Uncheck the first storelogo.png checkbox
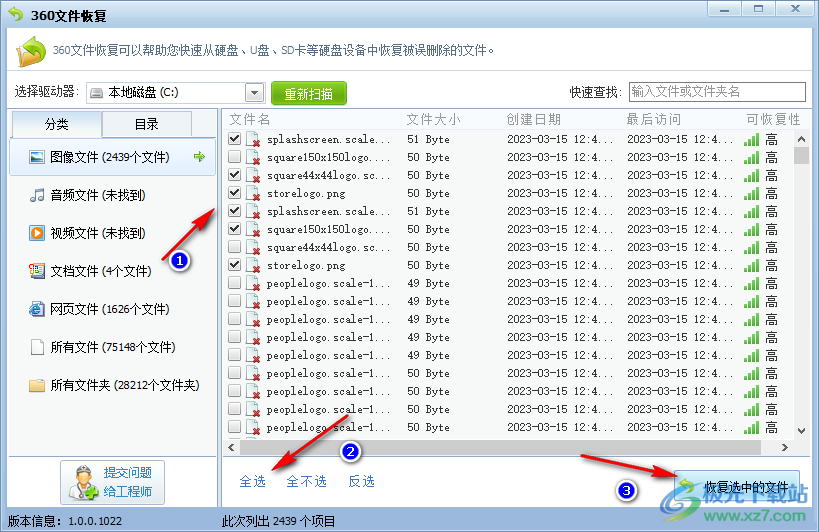Viewport: 819px width, 532px height. (235, 193)
